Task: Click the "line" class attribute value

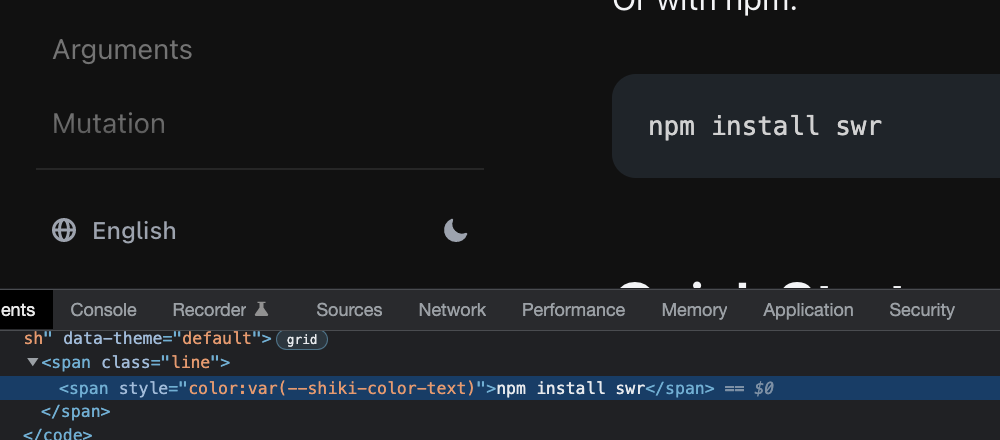Action: [190, 363]
